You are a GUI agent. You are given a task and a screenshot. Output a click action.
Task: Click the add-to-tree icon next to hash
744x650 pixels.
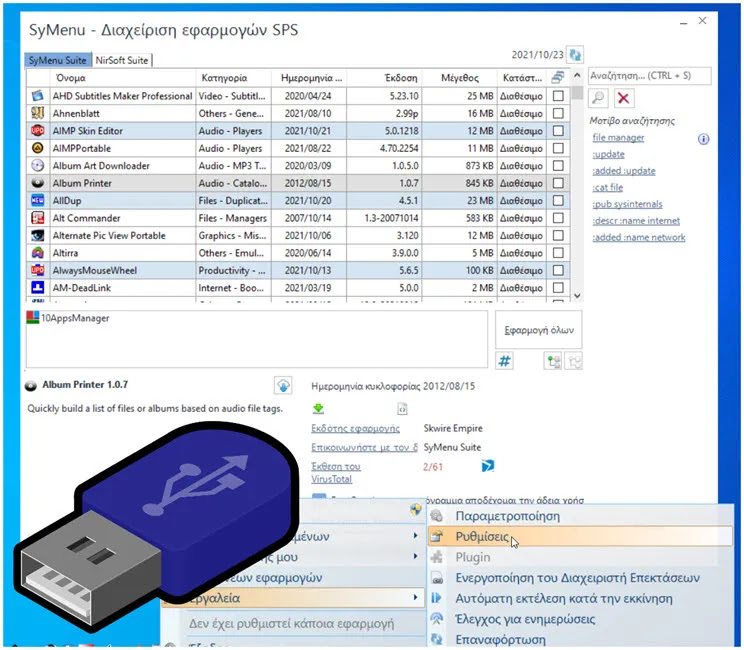(x=553, y=362)
